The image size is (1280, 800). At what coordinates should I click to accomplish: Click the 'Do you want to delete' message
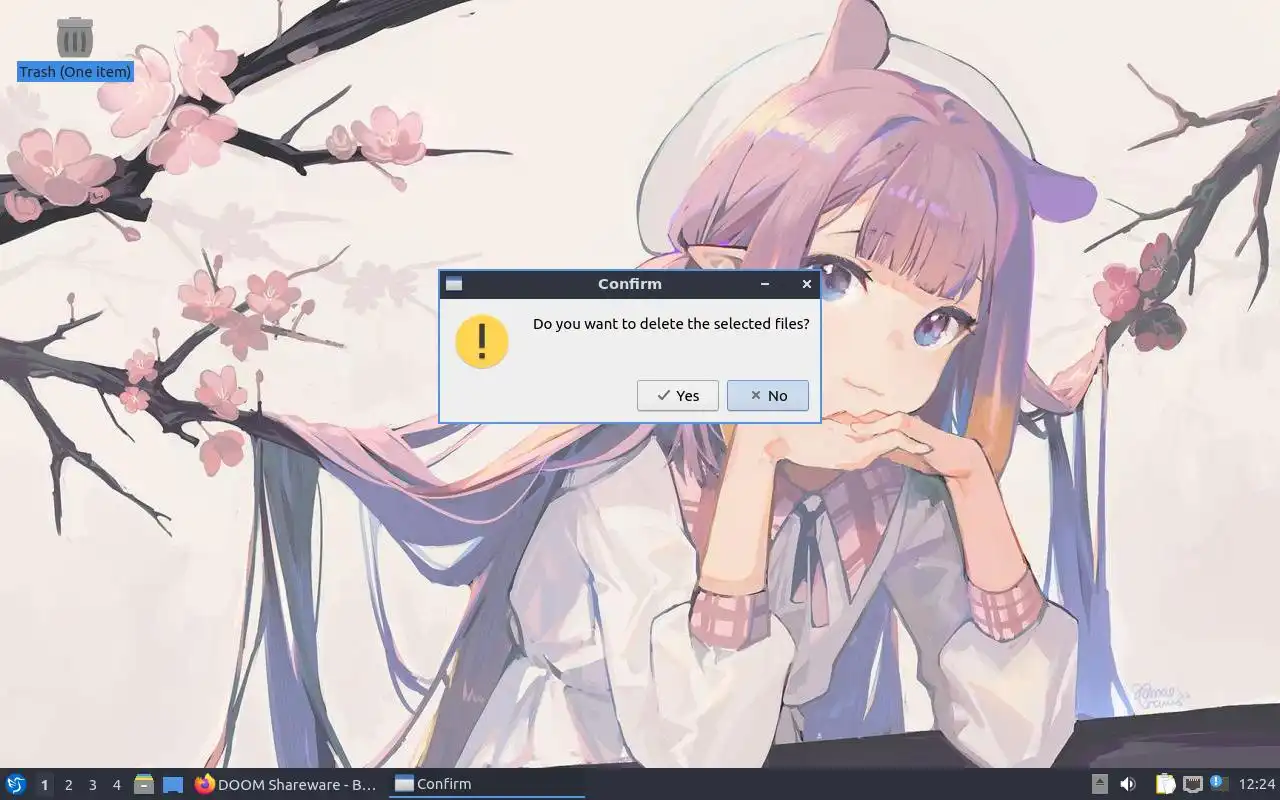pos(671,324)
